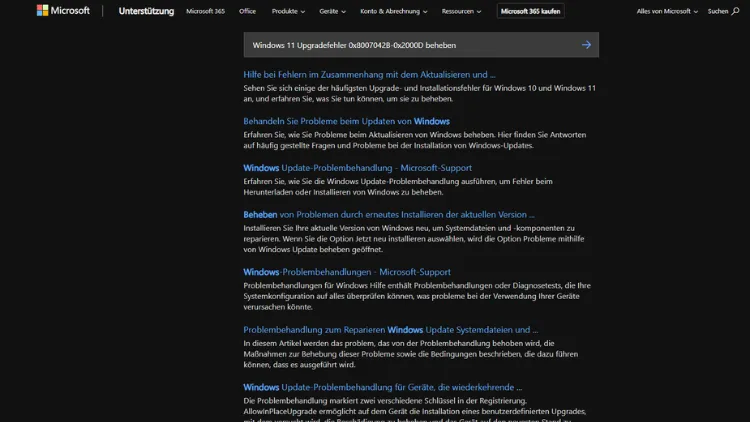Click the Microsoft logo
The height and width of the screenshot is (422, 750).
coord(63,11)
